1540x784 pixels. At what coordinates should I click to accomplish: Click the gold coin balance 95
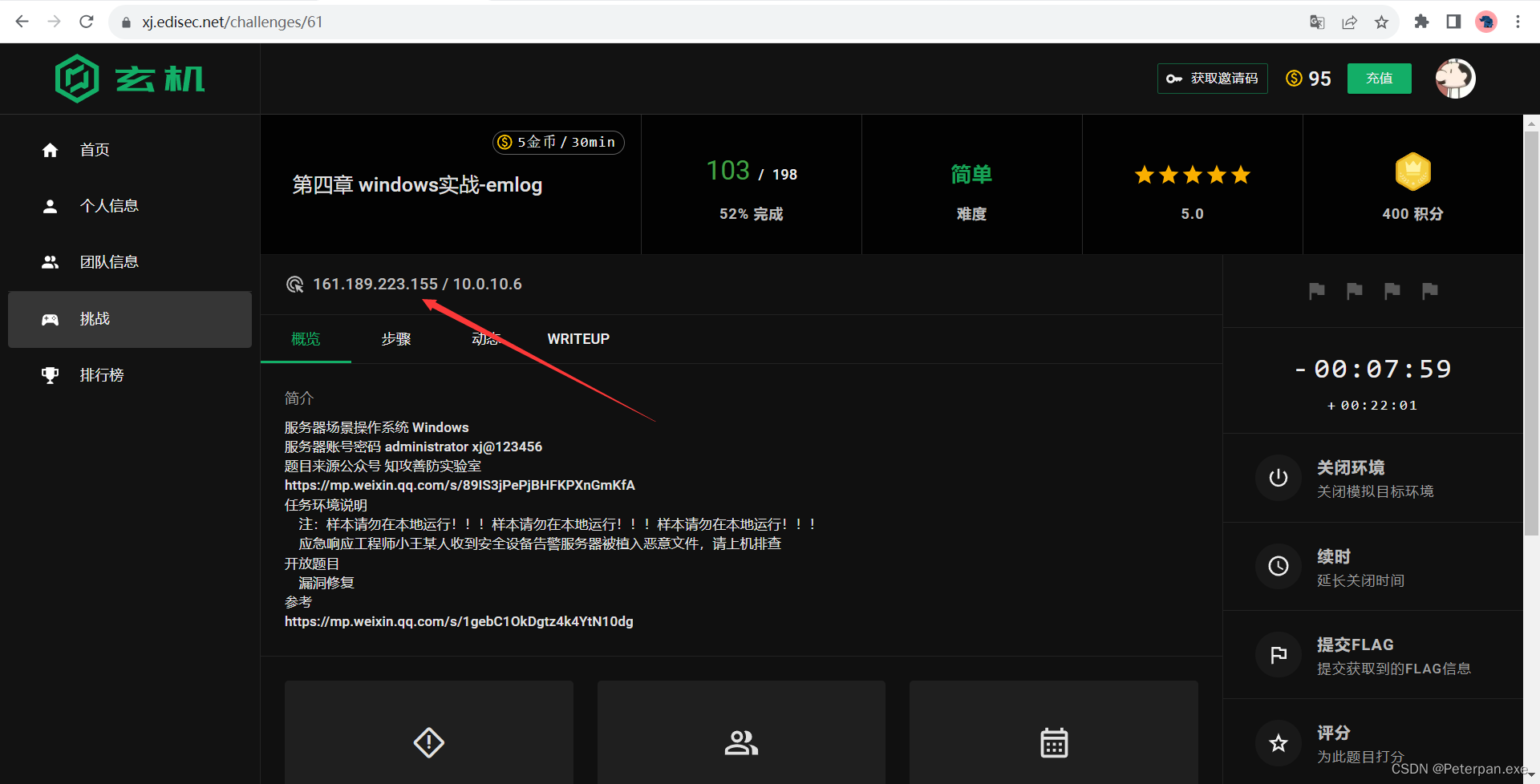coord(1308,79)
